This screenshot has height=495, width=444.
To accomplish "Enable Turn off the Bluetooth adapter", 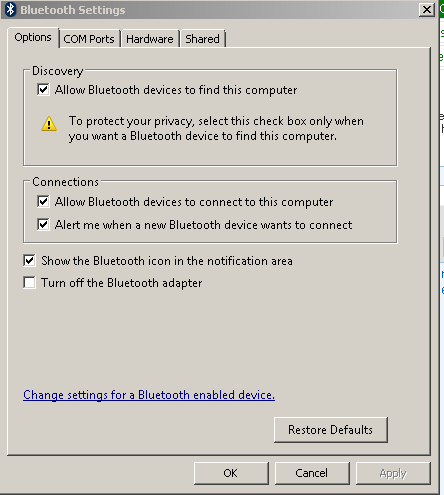I will [29, 283].
